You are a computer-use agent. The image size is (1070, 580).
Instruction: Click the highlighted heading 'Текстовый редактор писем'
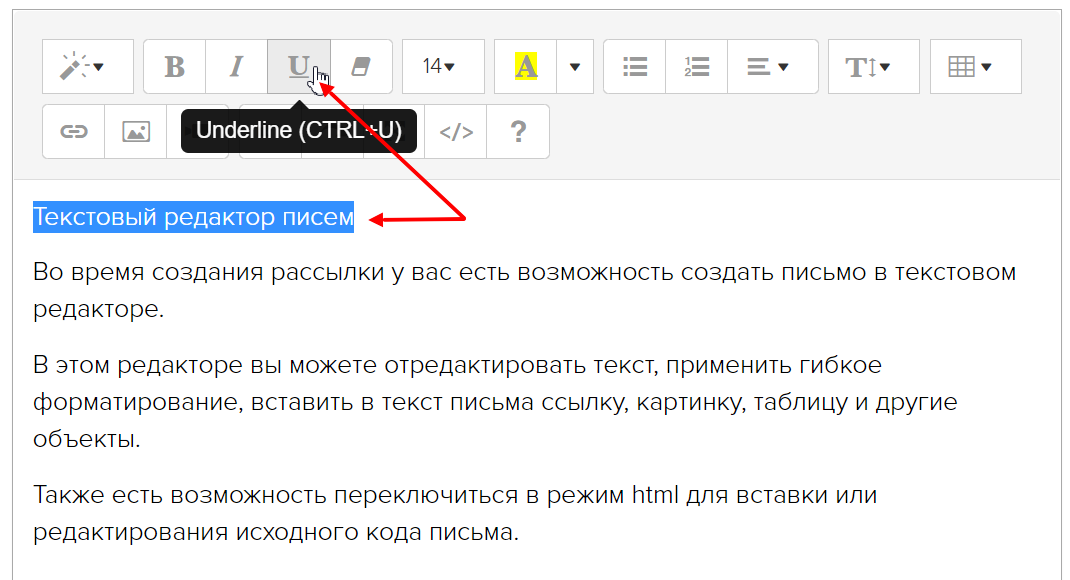193,217
